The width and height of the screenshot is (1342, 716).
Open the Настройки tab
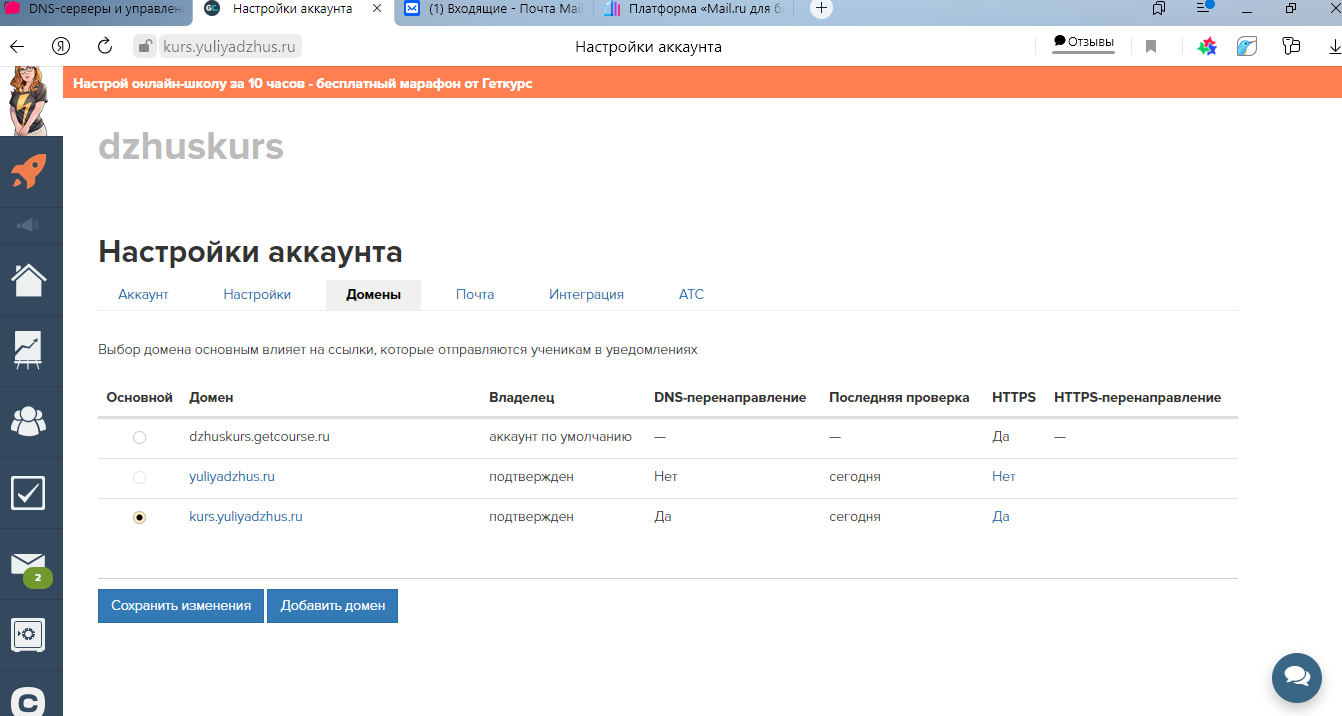click(257, 294)
